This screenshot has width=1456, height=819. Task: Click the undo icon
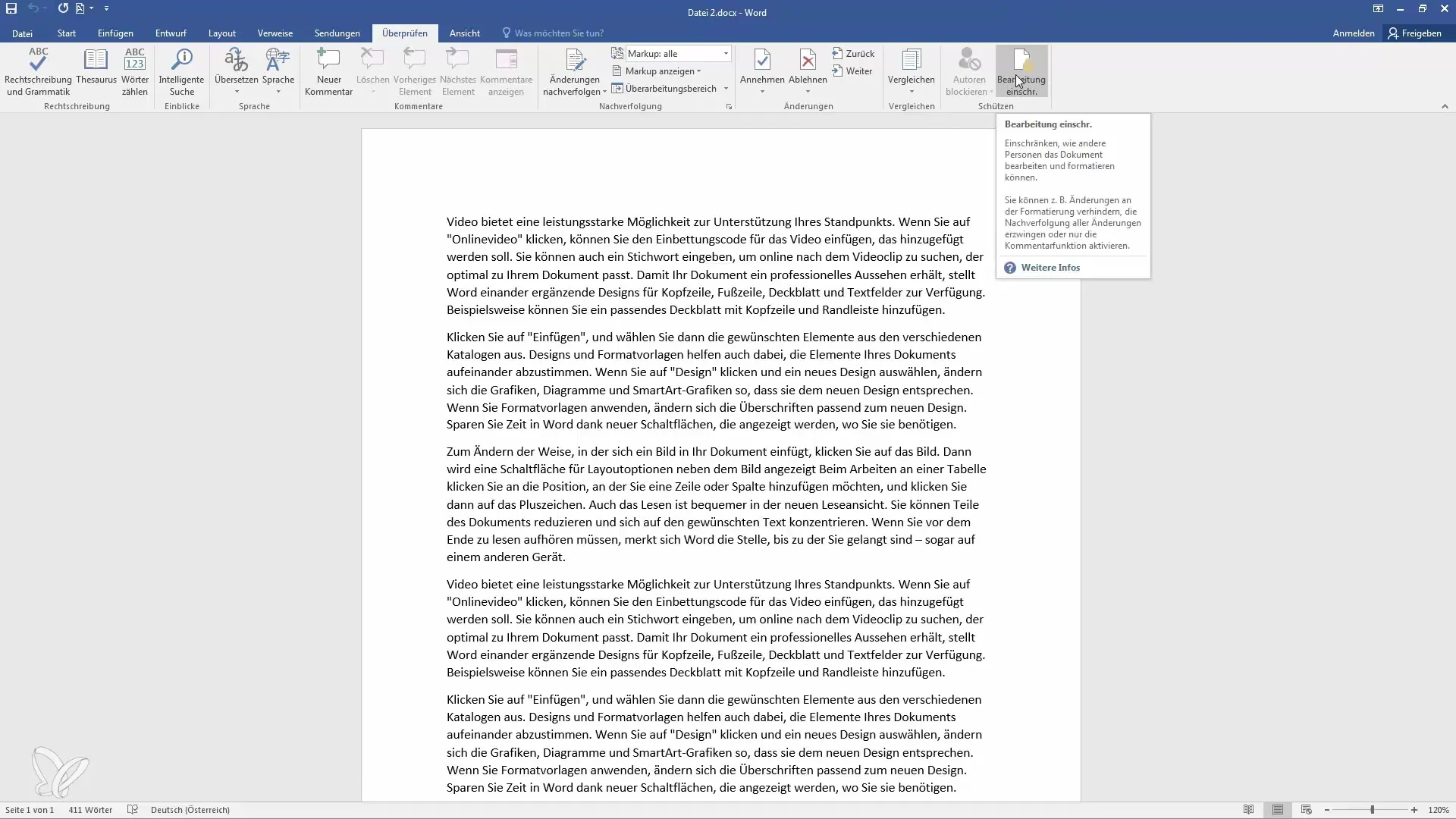33,8
